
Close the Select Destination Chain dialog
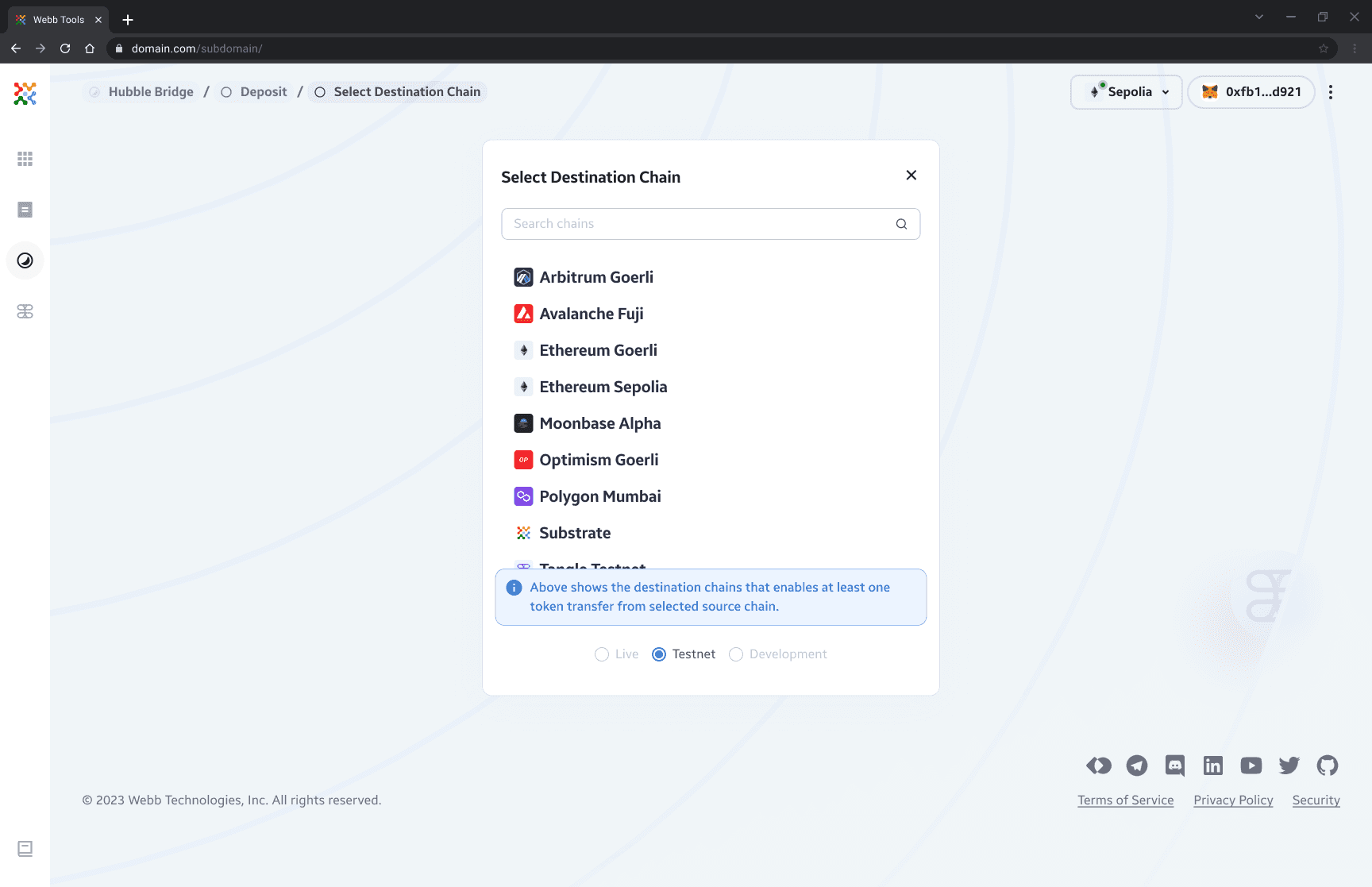(911, 175)
